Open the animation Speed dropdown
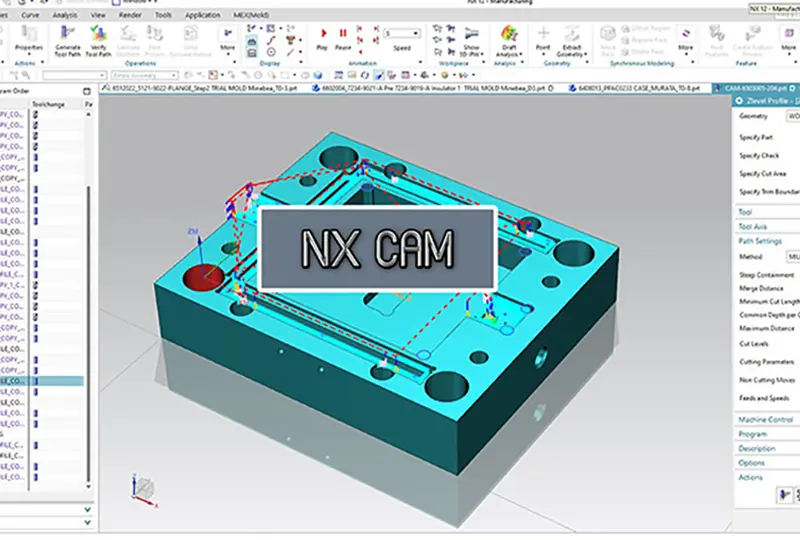The width and height of the screenshot is (800, 540). point(416,33)
